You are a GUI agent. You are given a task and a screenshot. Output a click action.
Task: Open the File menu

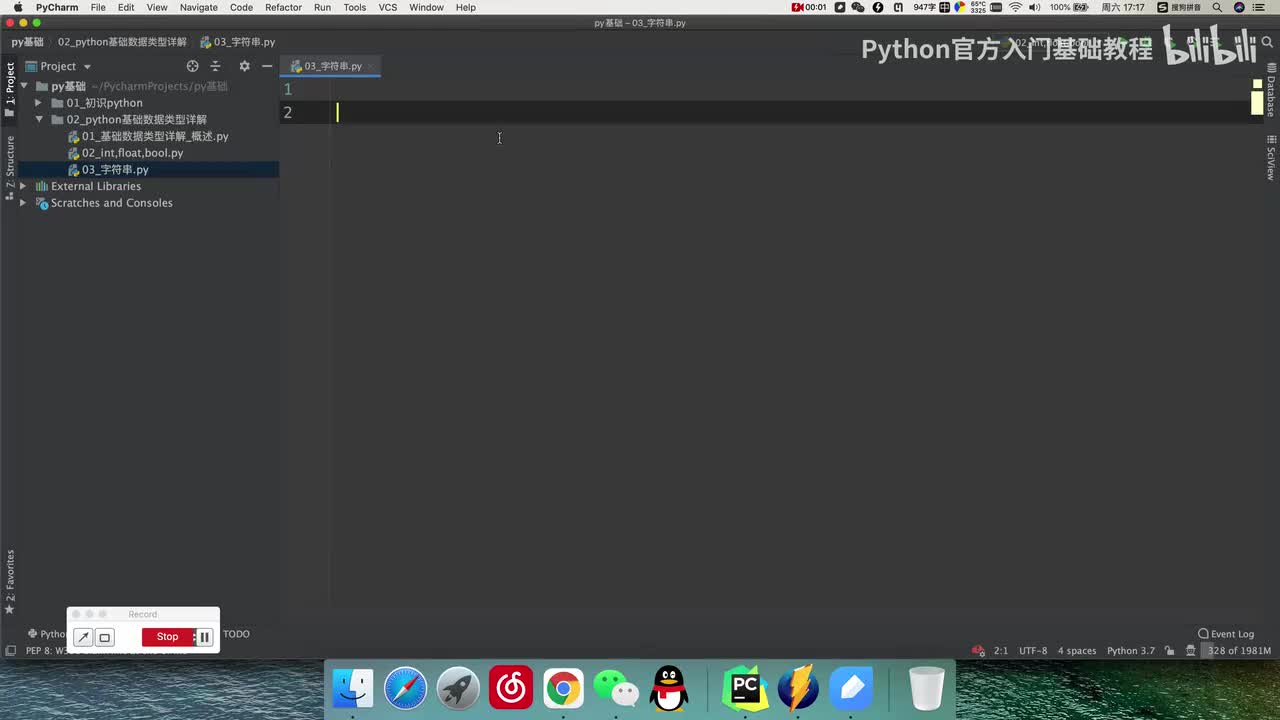click(x=98, y=7)
